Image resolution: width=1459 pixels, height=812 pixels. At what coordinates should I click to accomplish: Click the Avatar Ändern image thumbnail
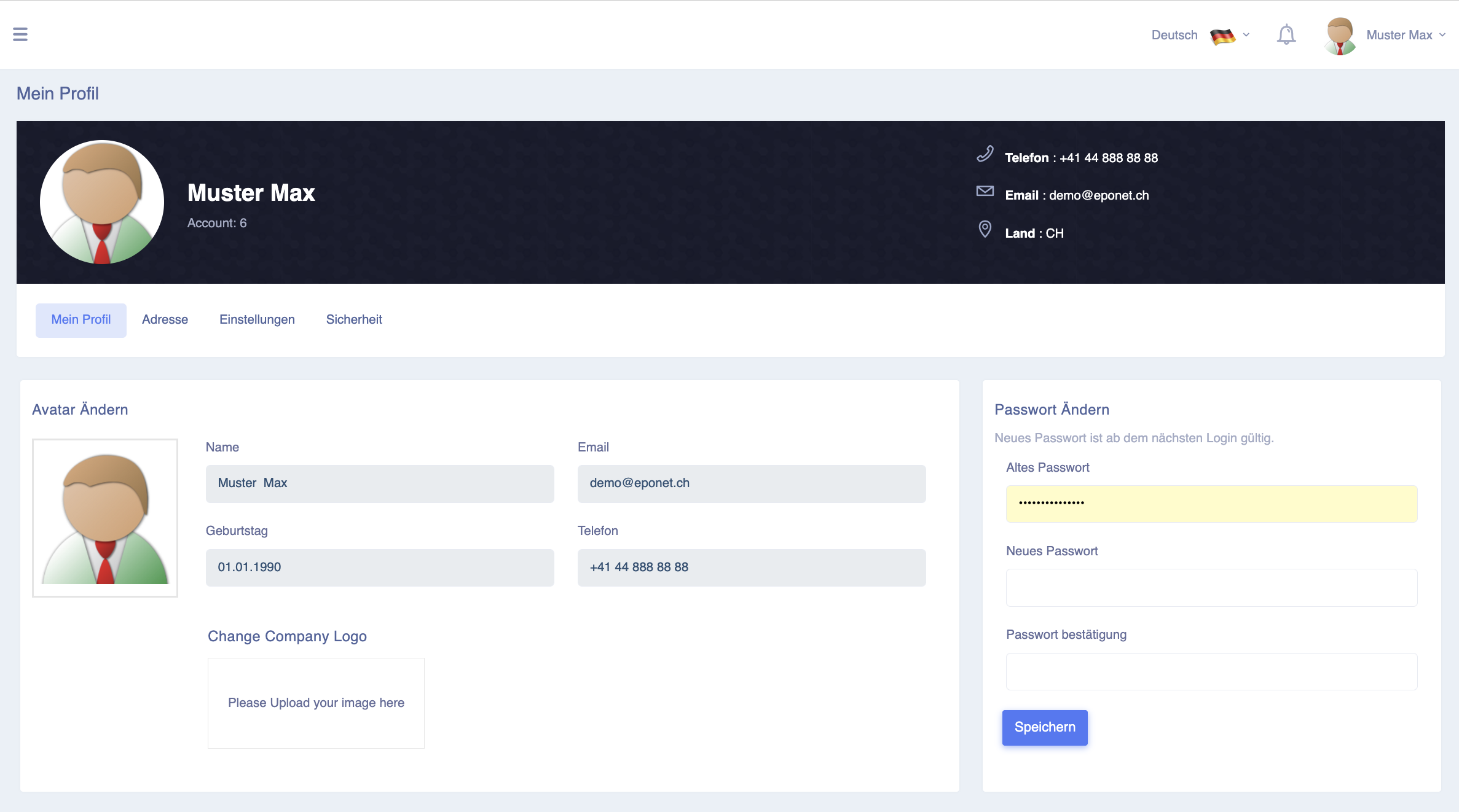coord(105,518)
